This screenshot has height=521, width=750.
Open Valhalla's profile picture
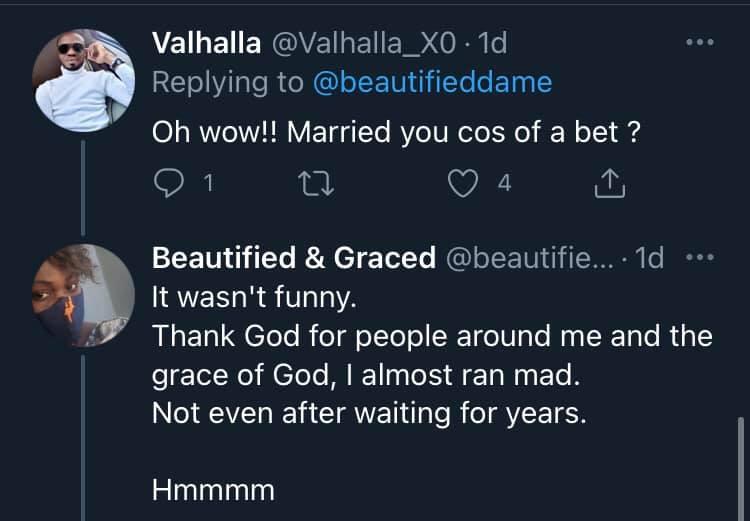click(84, 80)
